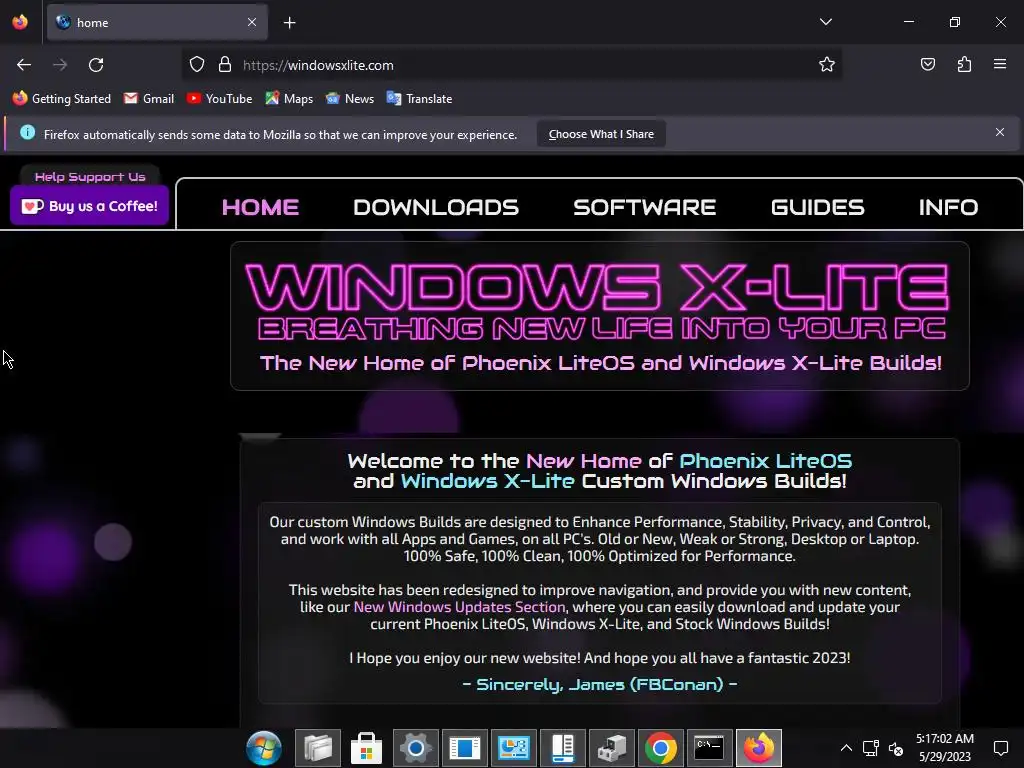The width and height of the screenshot is (1024, 768).
Task: Open the SOFTWARE menu
Action: 645,207
